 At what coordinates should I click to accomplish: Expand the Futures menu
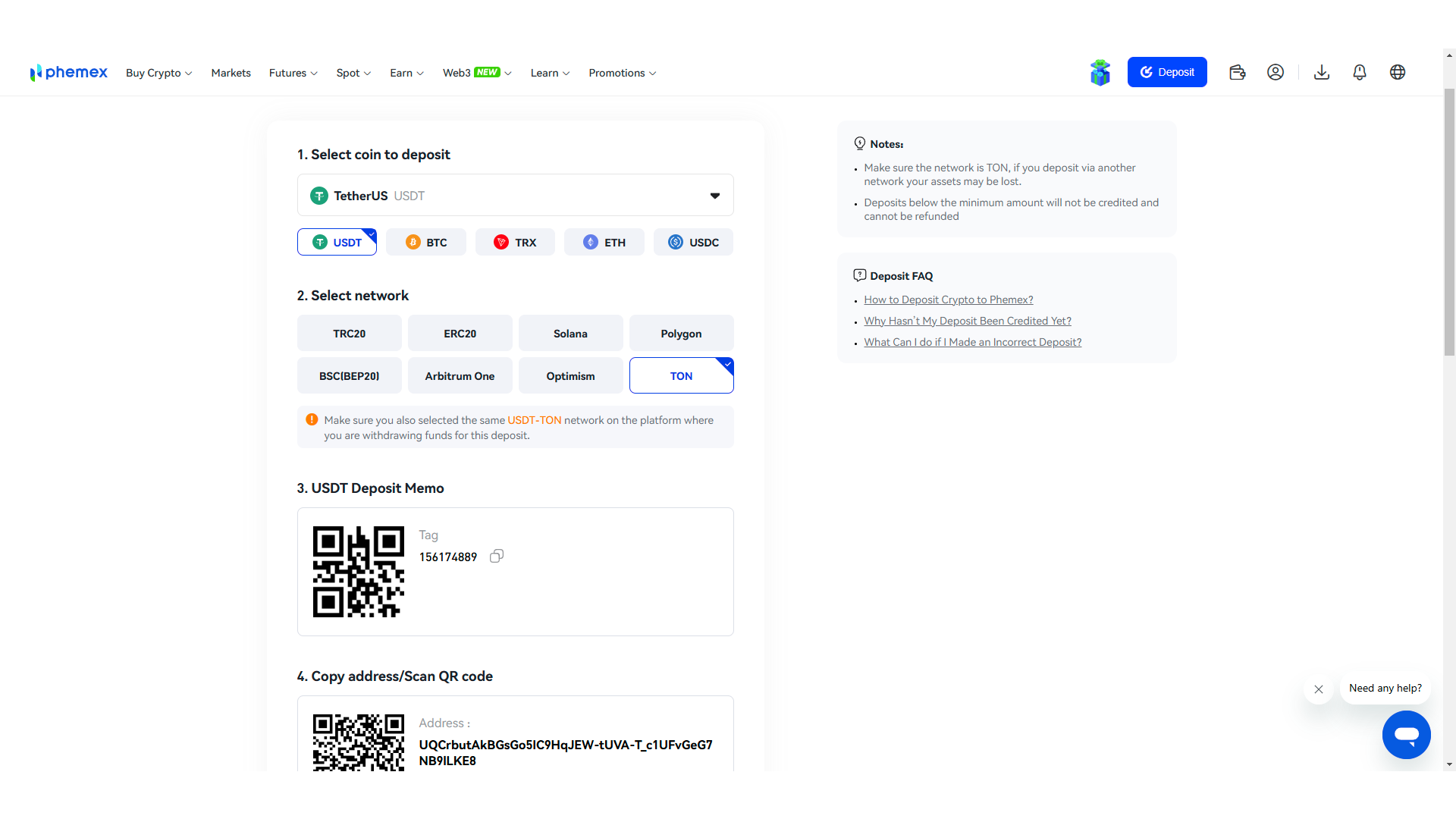click(293, 73)
